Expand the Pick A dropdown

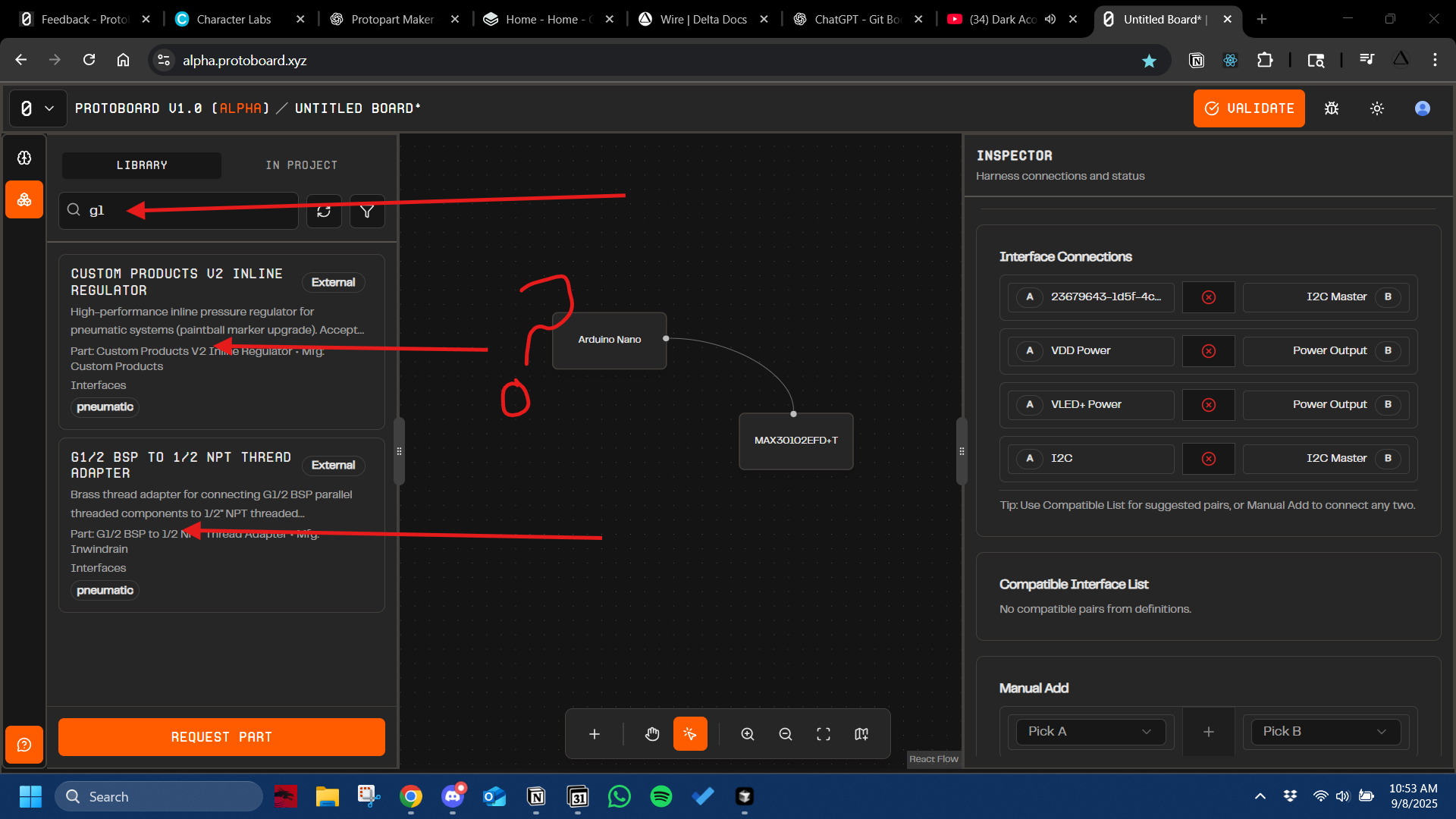(x=1090, y=731)
